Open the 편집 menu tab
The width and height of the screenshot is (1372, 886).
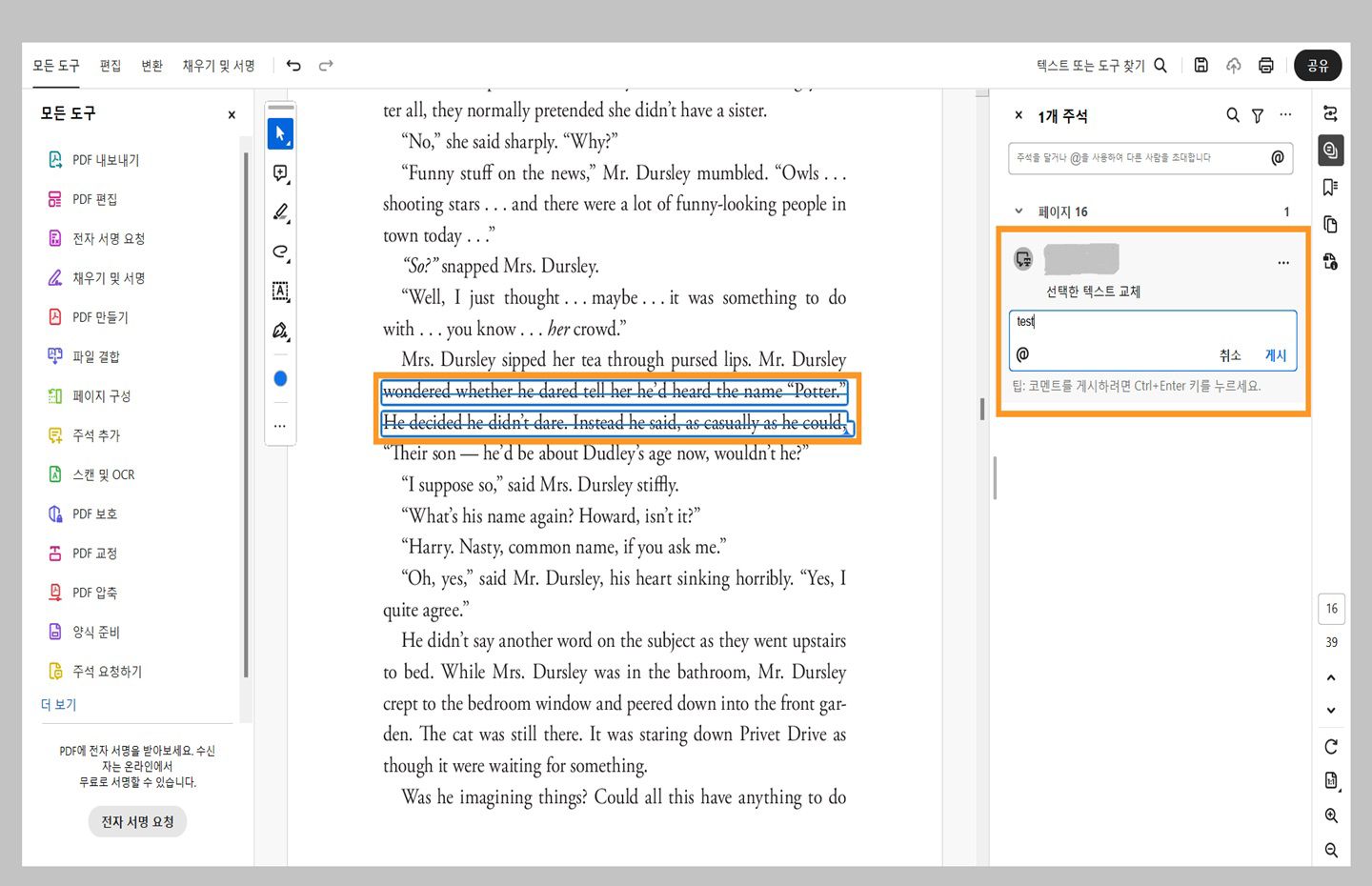[x=111, y=66]
